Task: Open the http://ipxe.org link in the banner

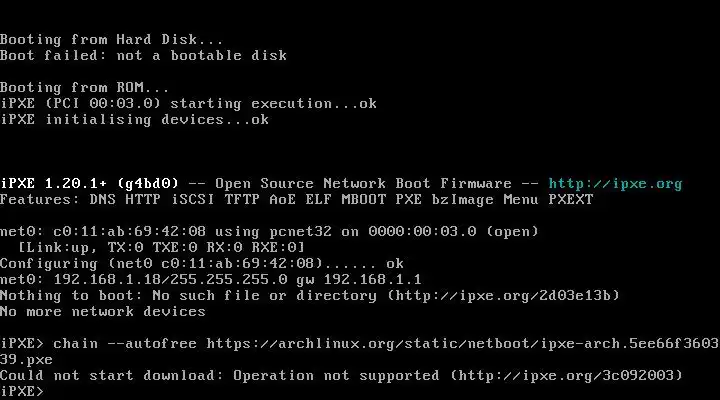Action: (615, 184)
